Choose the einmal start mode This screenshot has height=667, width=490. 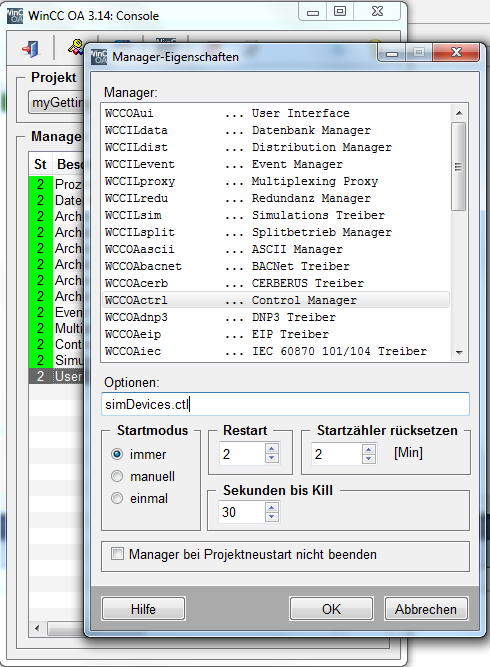(x=117, y=498)
